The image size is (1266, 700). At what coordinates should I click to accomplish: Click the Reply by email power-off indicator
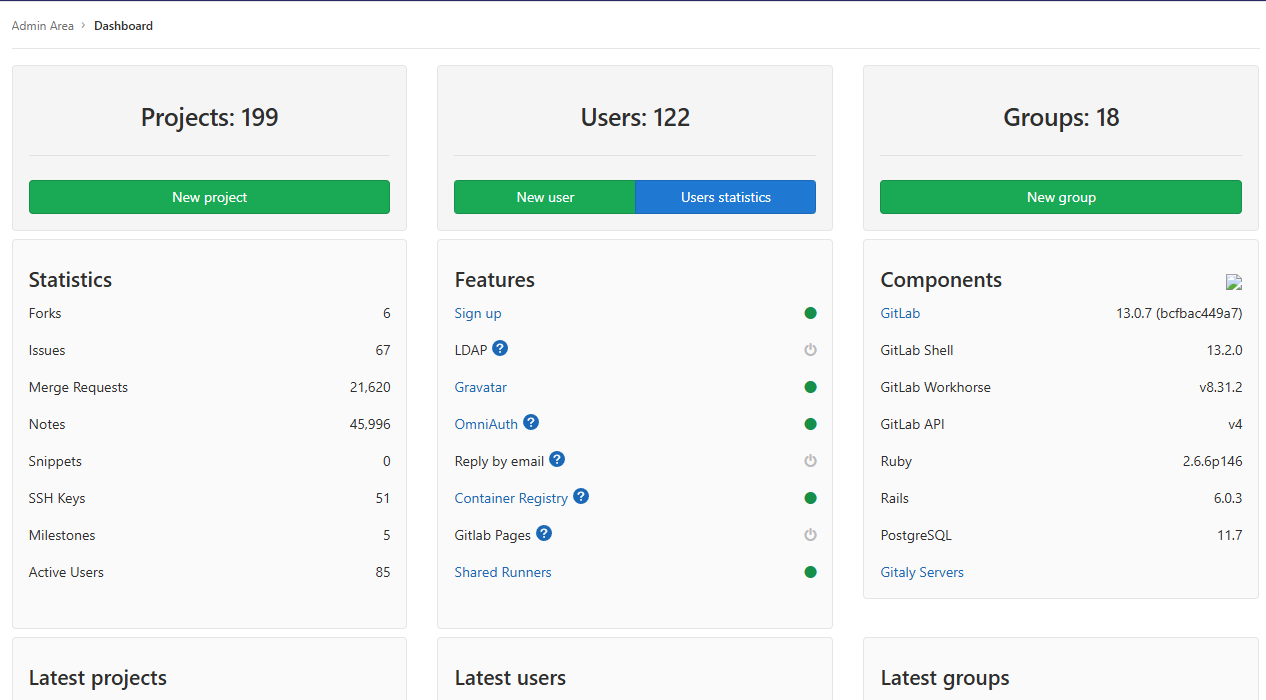811,461
